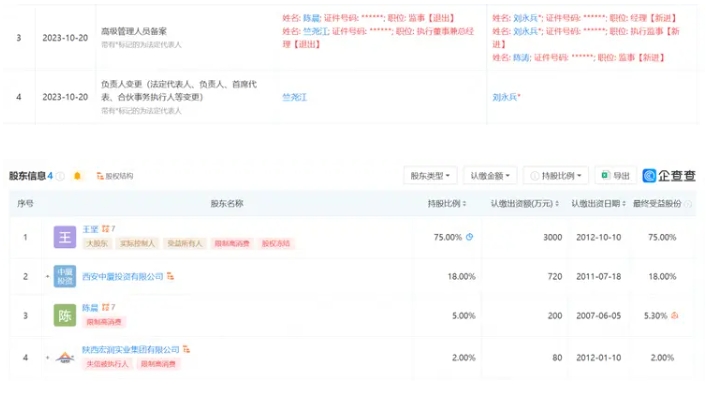The image size is (707, 399).
Task: Sort by the 认缴出资额(万元) column header
Action: click(x=525, y=204)
